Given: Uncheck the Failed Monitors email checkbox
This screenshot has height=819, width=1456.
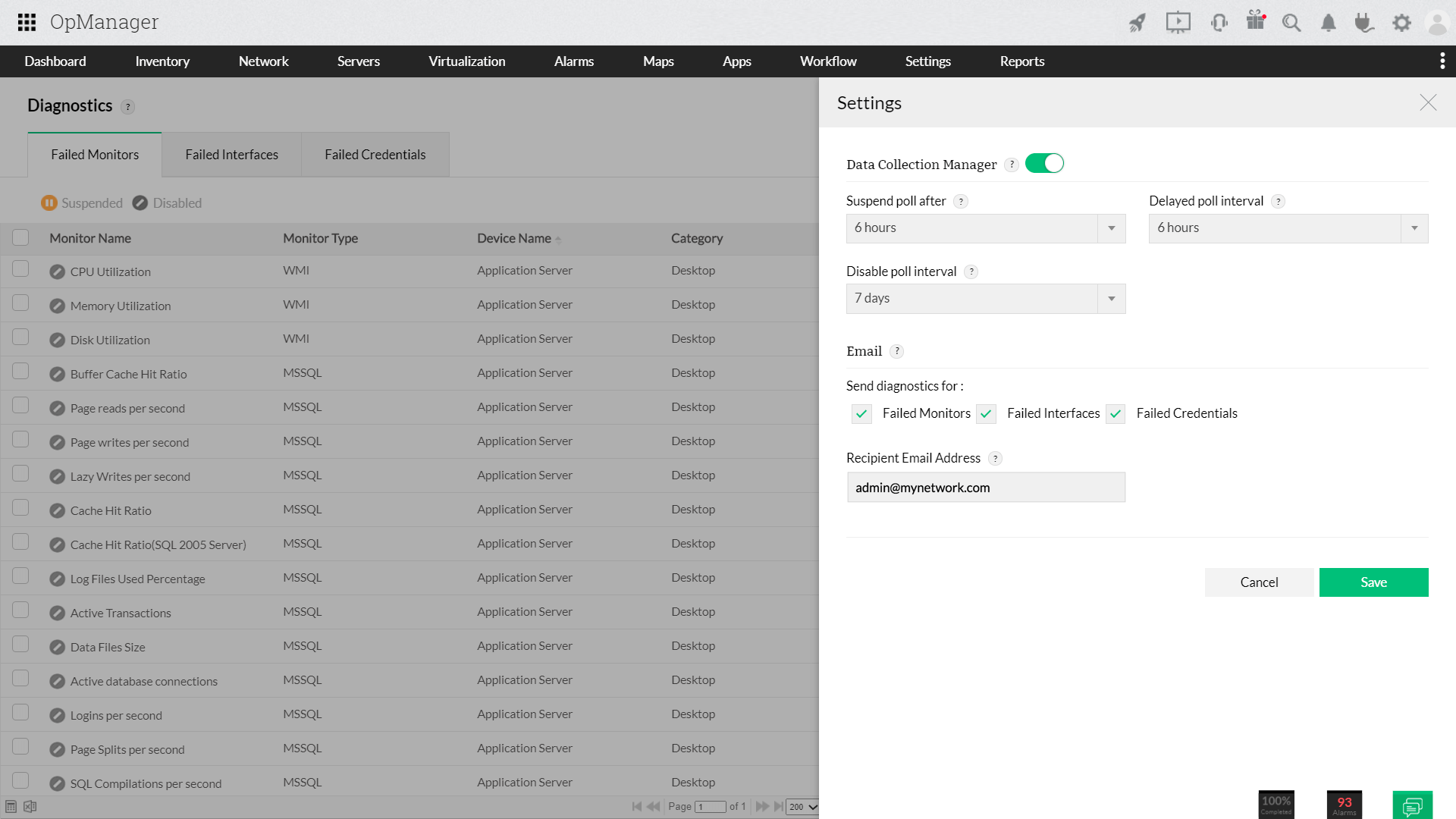Looking at the screenshot, I should coord(861,414).
